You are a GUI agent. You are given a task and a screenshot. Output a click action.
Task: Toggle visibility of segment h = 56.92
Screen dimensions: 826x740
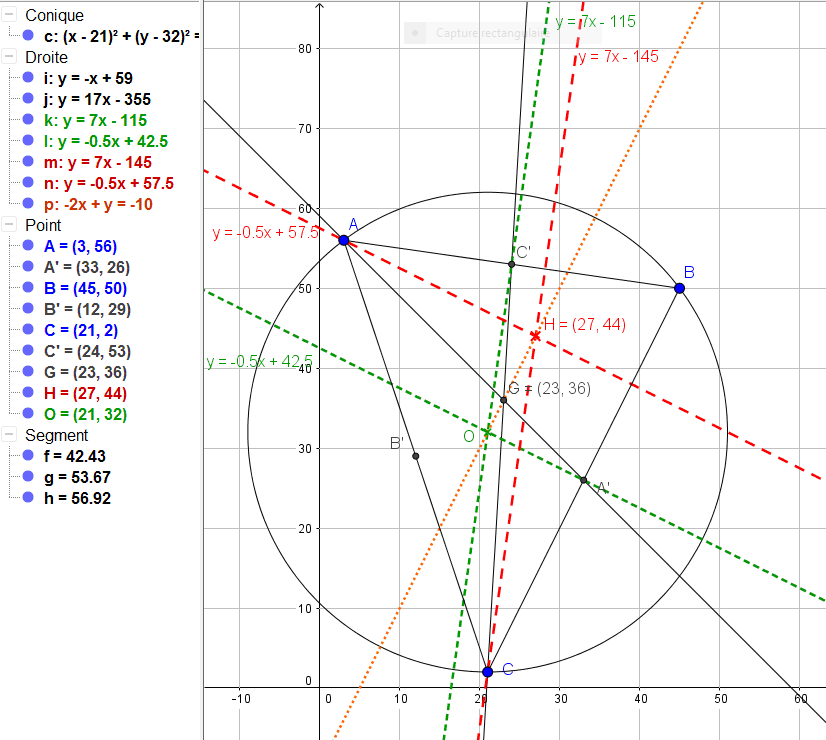tap(28, 497)
